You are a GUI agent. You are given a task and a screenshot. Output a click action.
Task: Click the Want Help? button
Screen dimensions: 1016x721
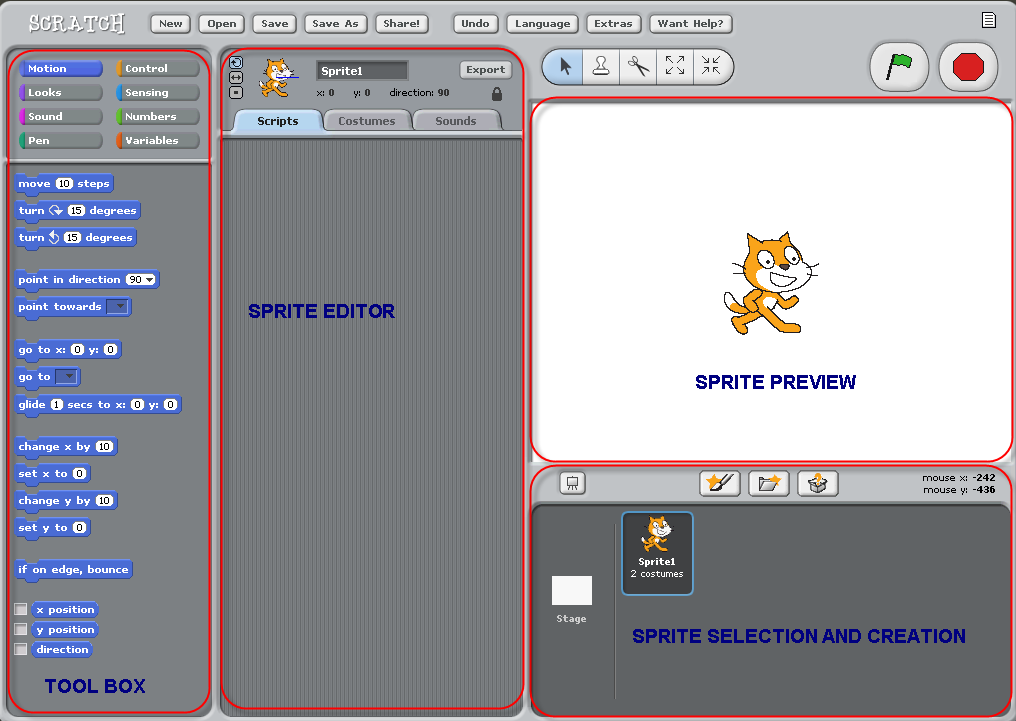point(690,23)
